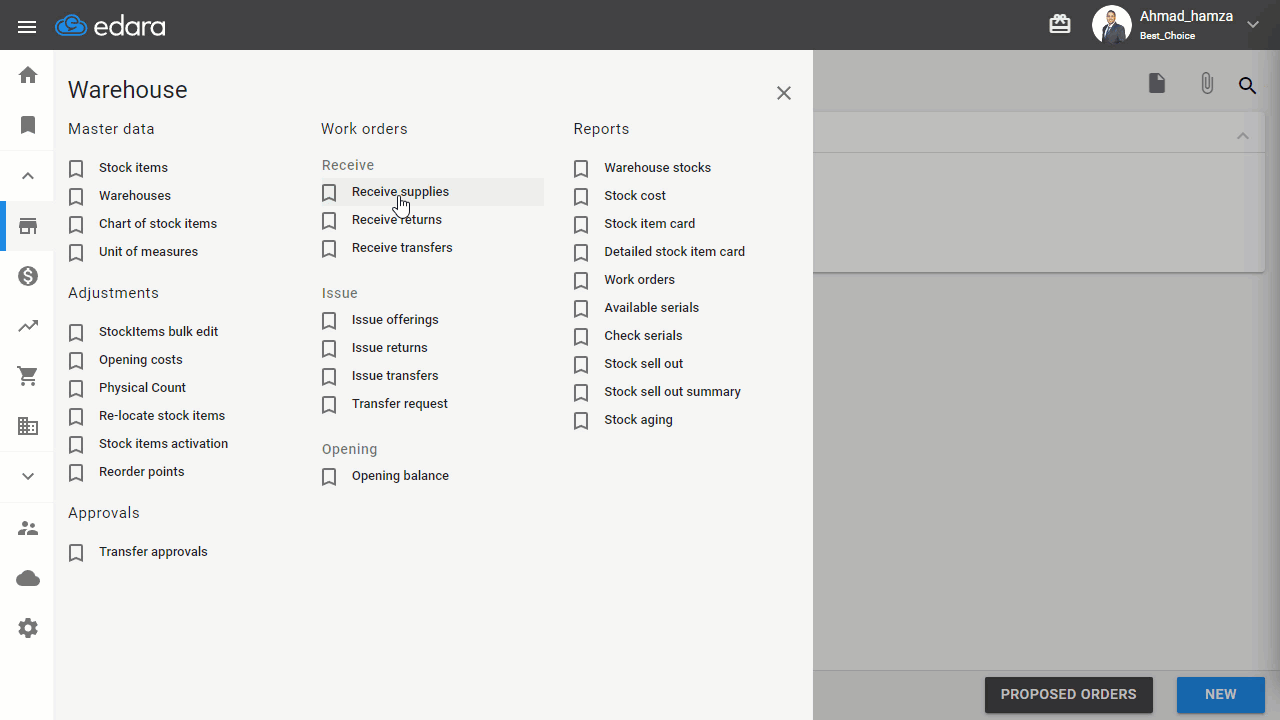Image resolution: width=1280 pixels, height=720 pixels.
Task: Open the shopping cart purchasing icon
Action: point(28,376)
